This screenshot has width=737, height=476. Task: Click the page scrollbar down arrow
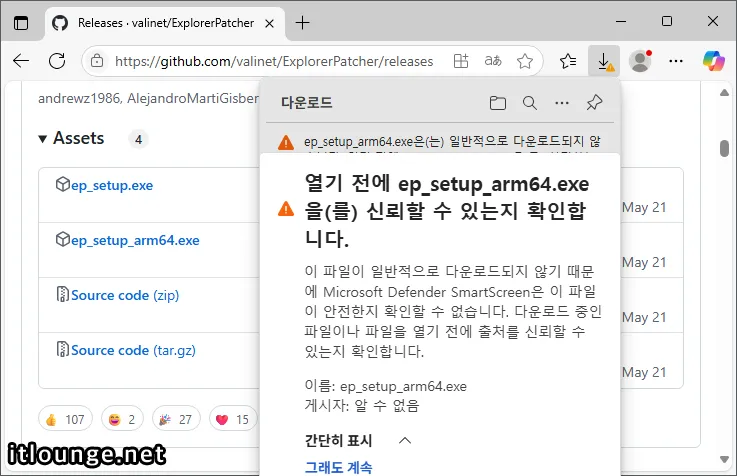724,459
